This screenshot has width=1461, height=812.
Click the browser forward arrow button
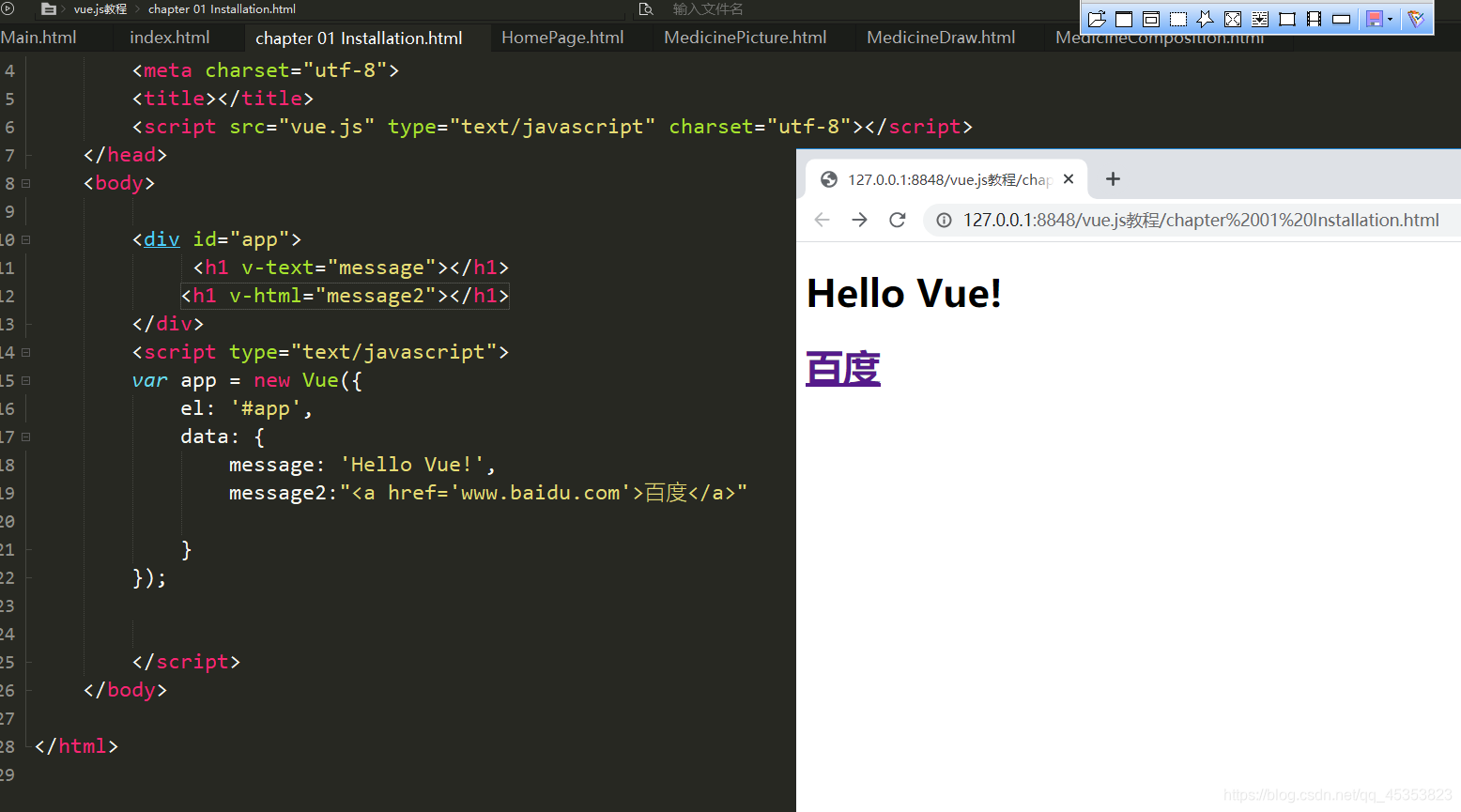(x=859, y=220)
